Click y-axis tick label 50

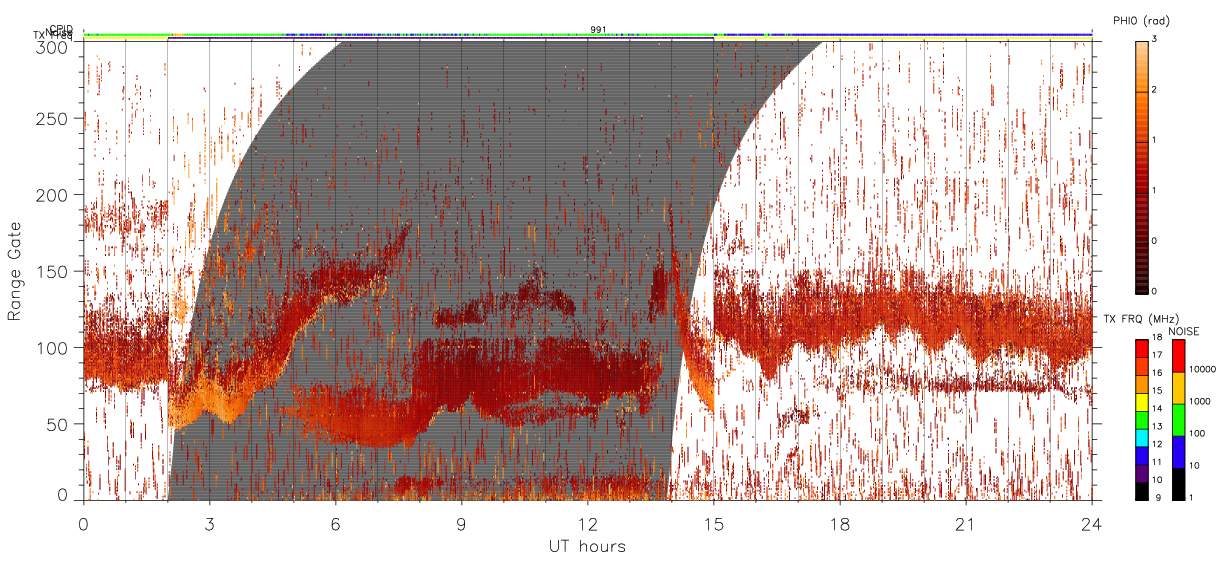click(x=59, y=424)
